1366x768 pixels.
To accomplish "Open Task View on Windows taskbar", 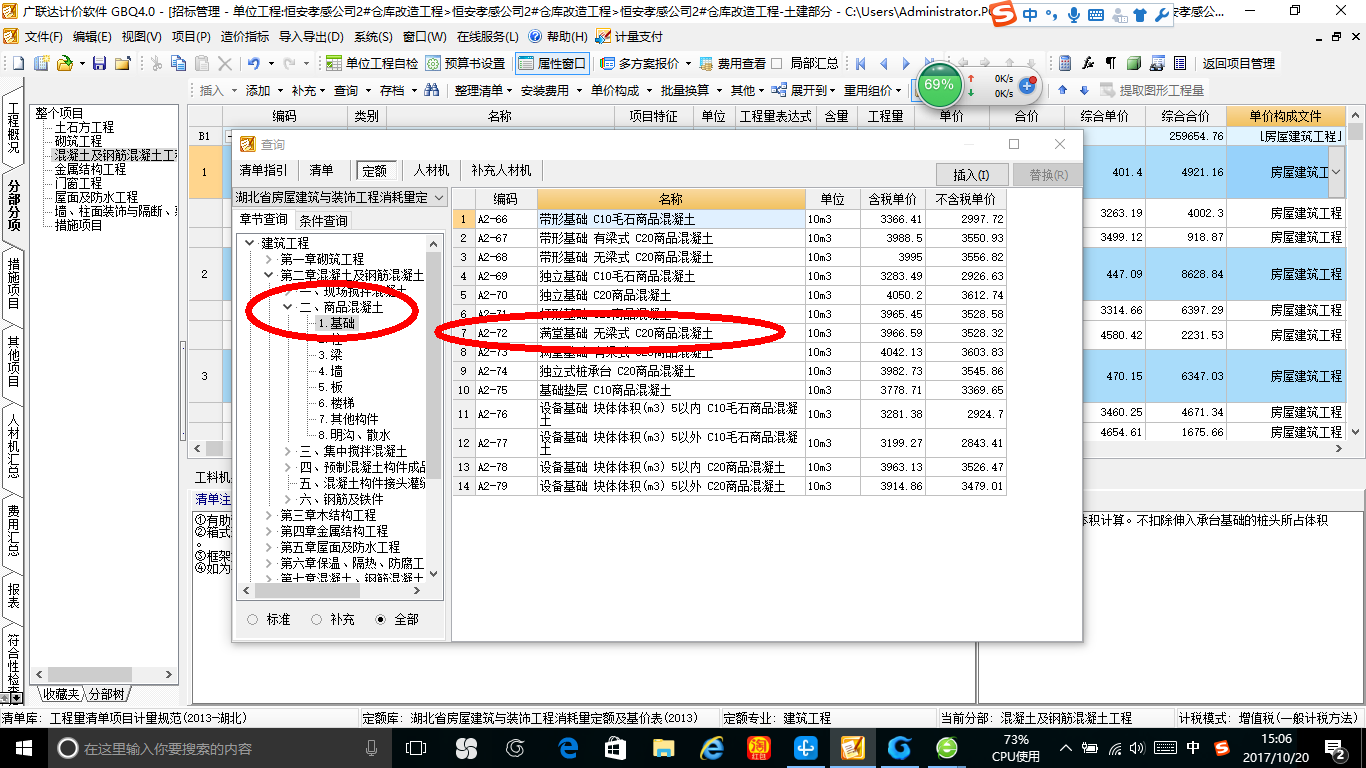I will [x=416, y=748].
